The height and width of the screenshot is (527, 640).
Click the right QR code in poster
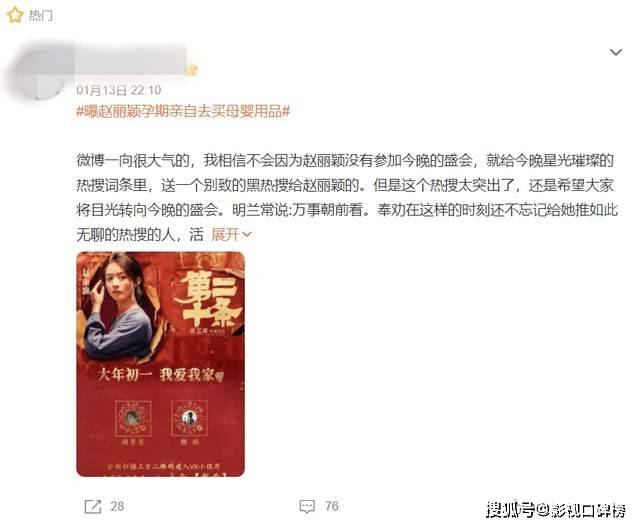189,418
